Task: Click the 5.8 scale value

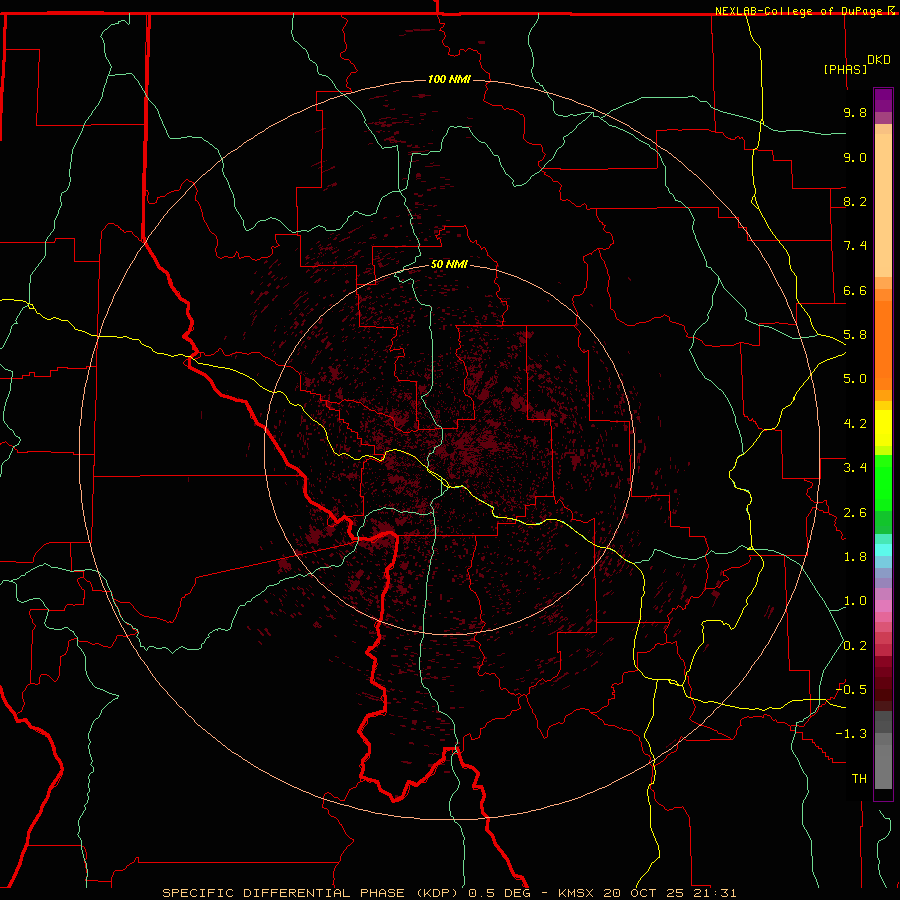Action: (x=855, y=335)
